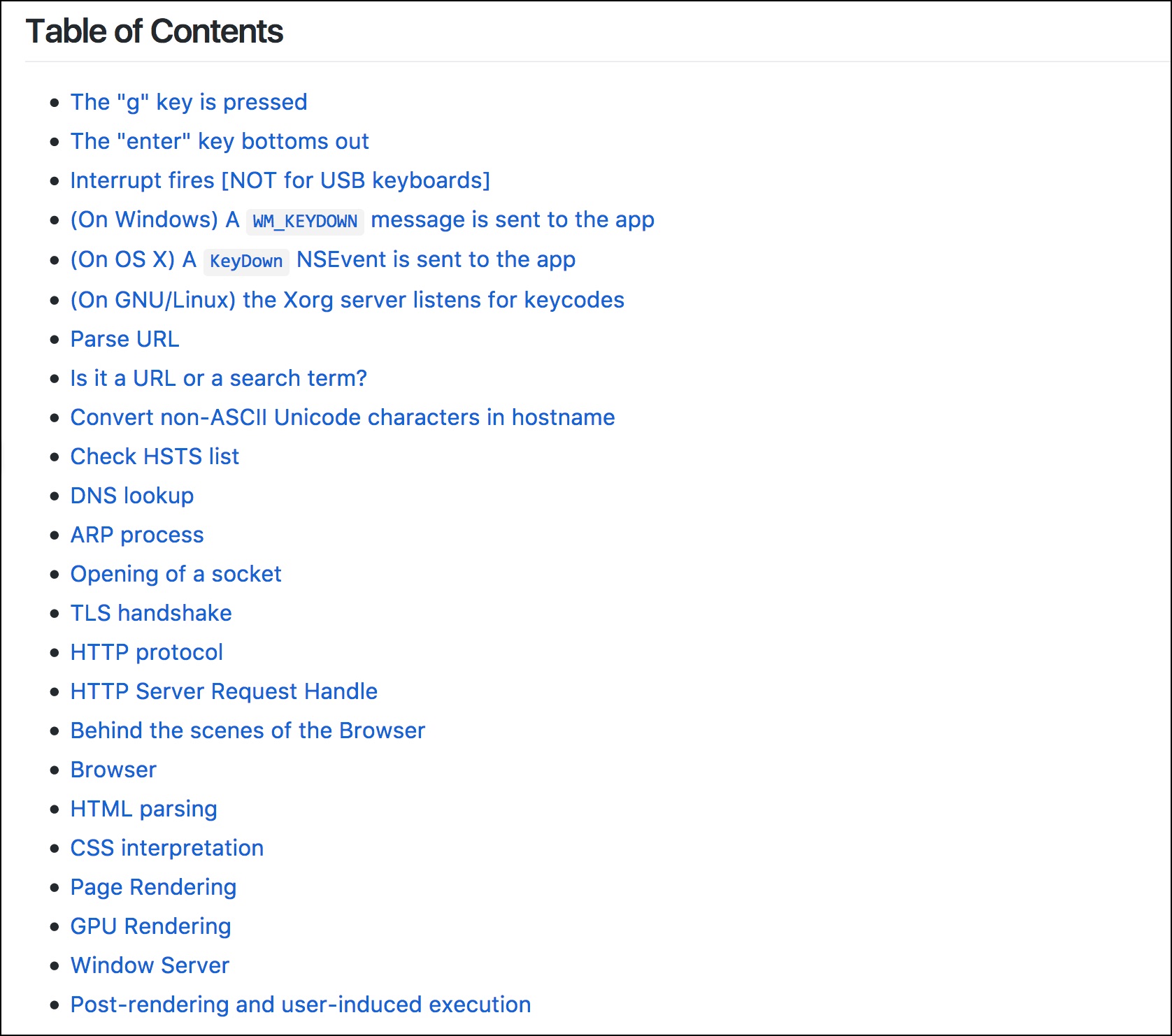Jump to Parse URL section
Viewport: 1172px width, 1036px height.
coord(125,339)
